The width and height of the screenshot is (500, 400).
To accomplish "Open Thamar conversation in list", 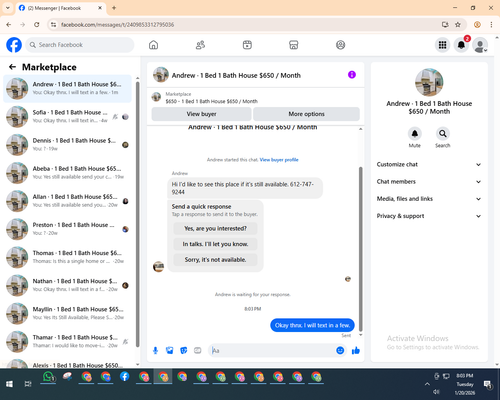I will [x=67, y=341].
